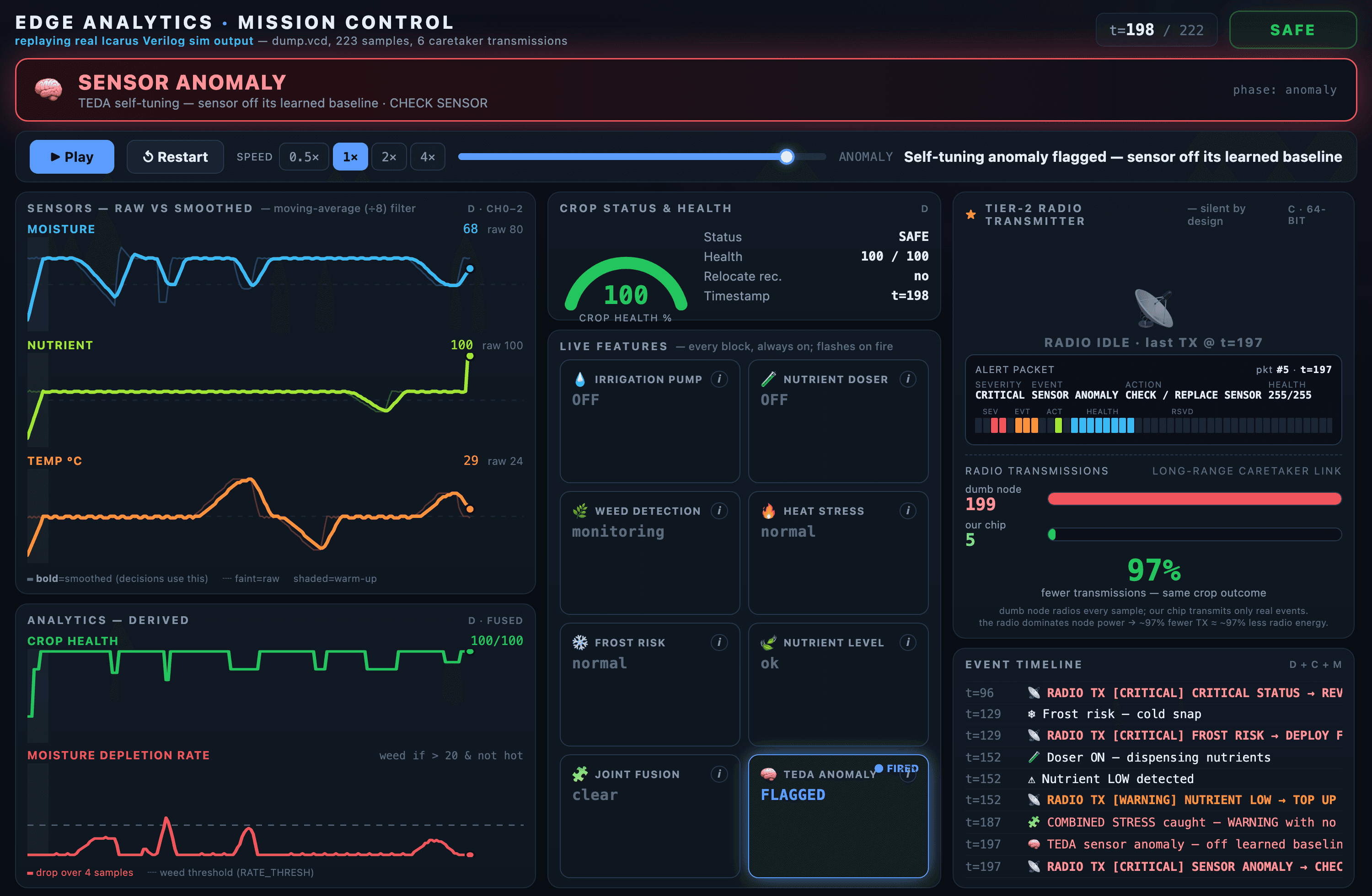1372x896 pixels.
Task: Click the water drop Irrigation Pump icon
Action: coord(580,379)
